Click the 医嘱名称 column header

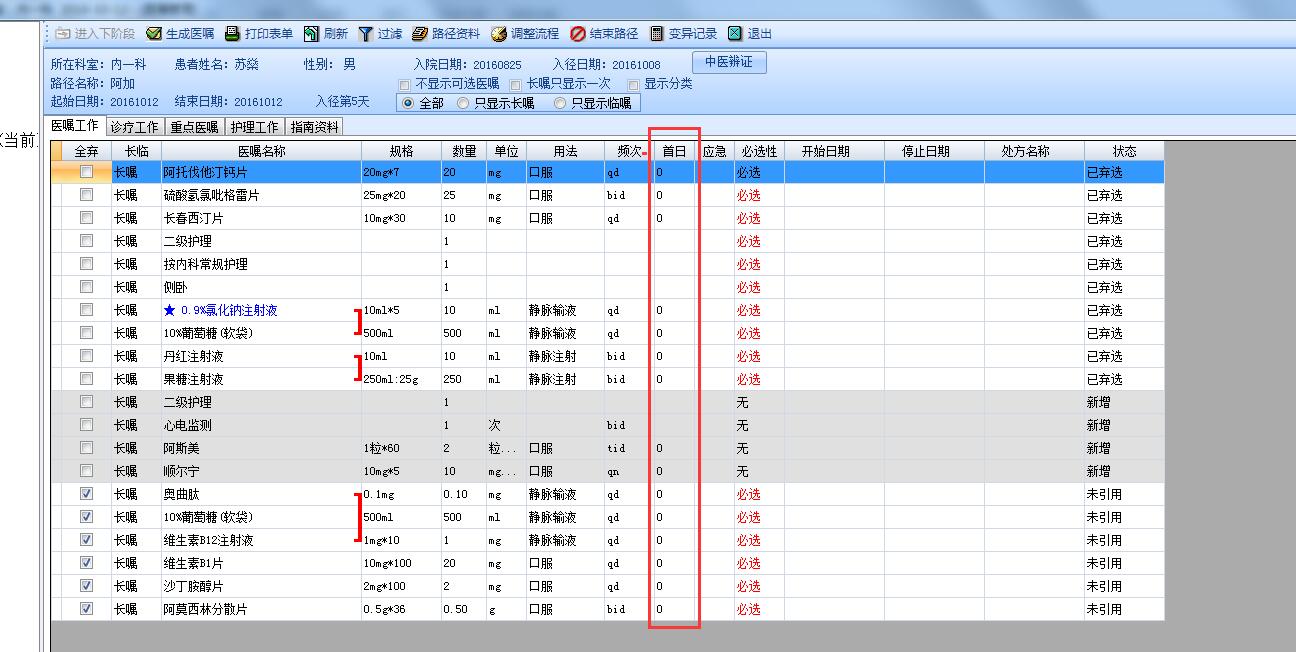coord(261,151)
